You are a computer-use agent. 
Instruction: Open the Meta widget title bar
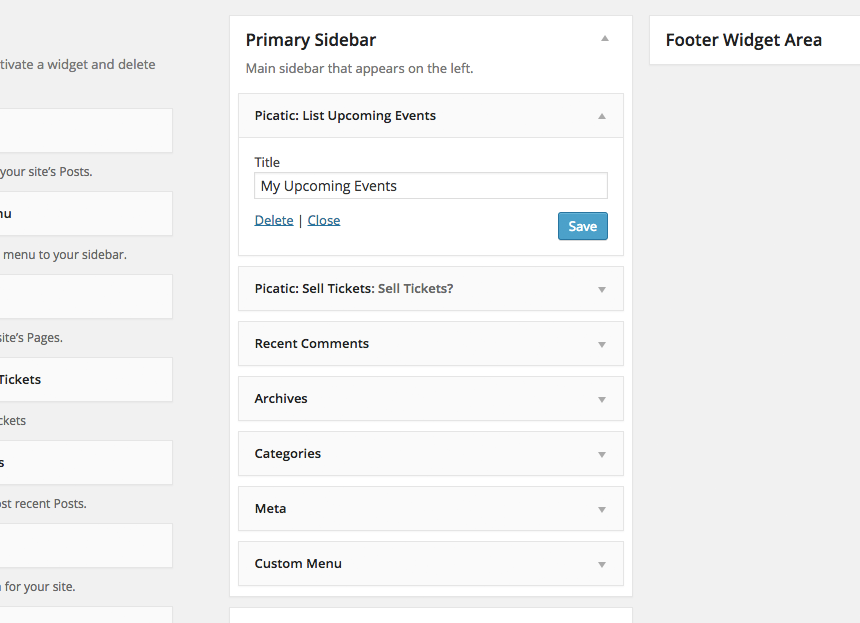pos(431,508)
